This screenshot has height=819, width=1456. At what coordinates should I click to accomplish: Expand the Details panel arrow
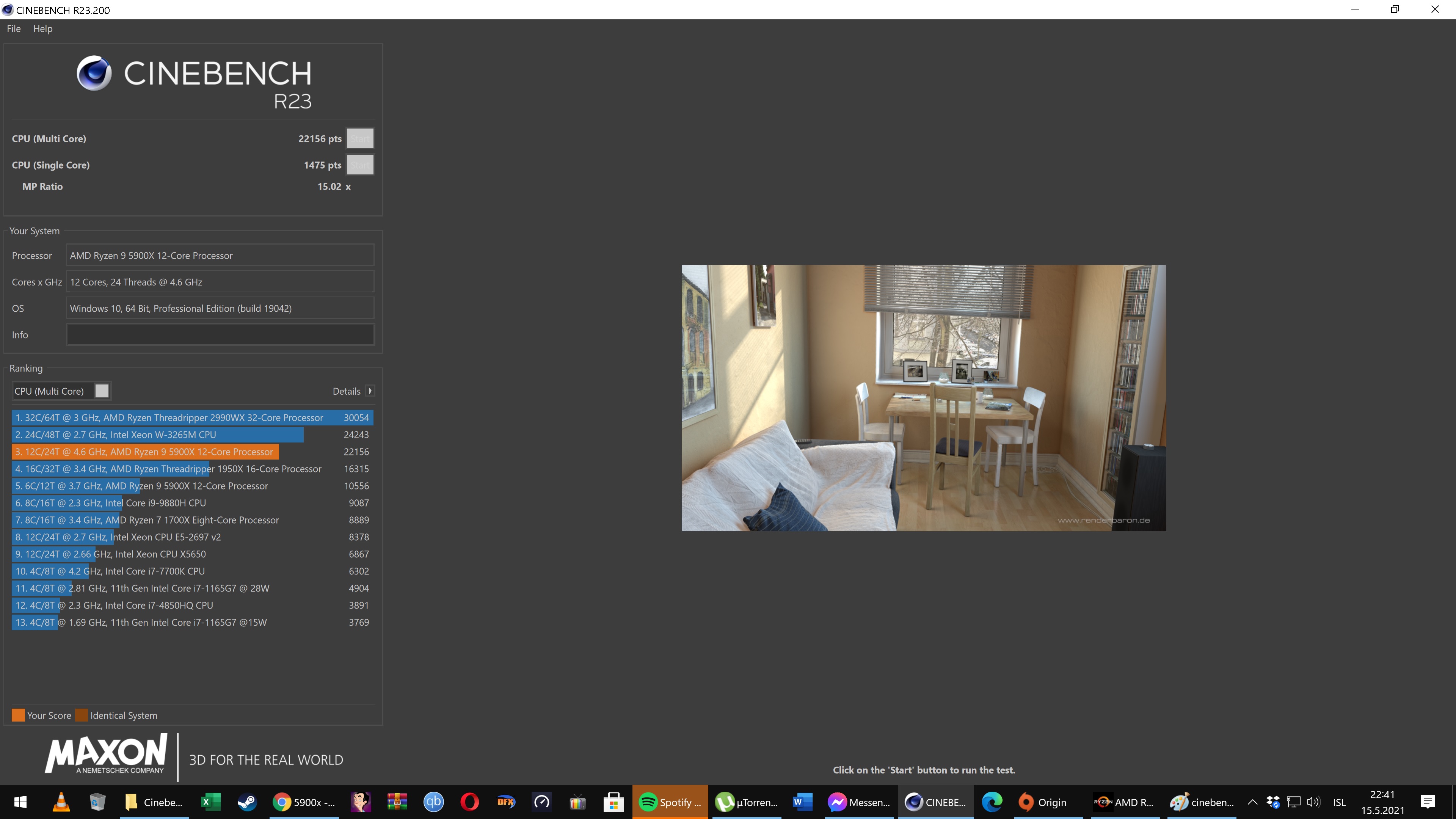(370, 391)
